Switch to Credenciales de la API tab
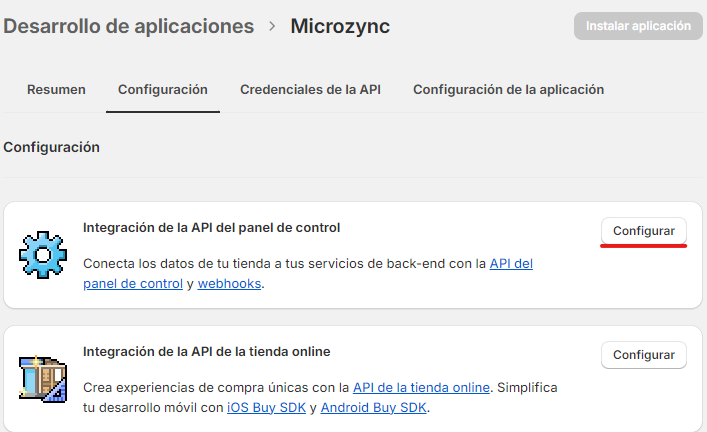 point(310,89)
